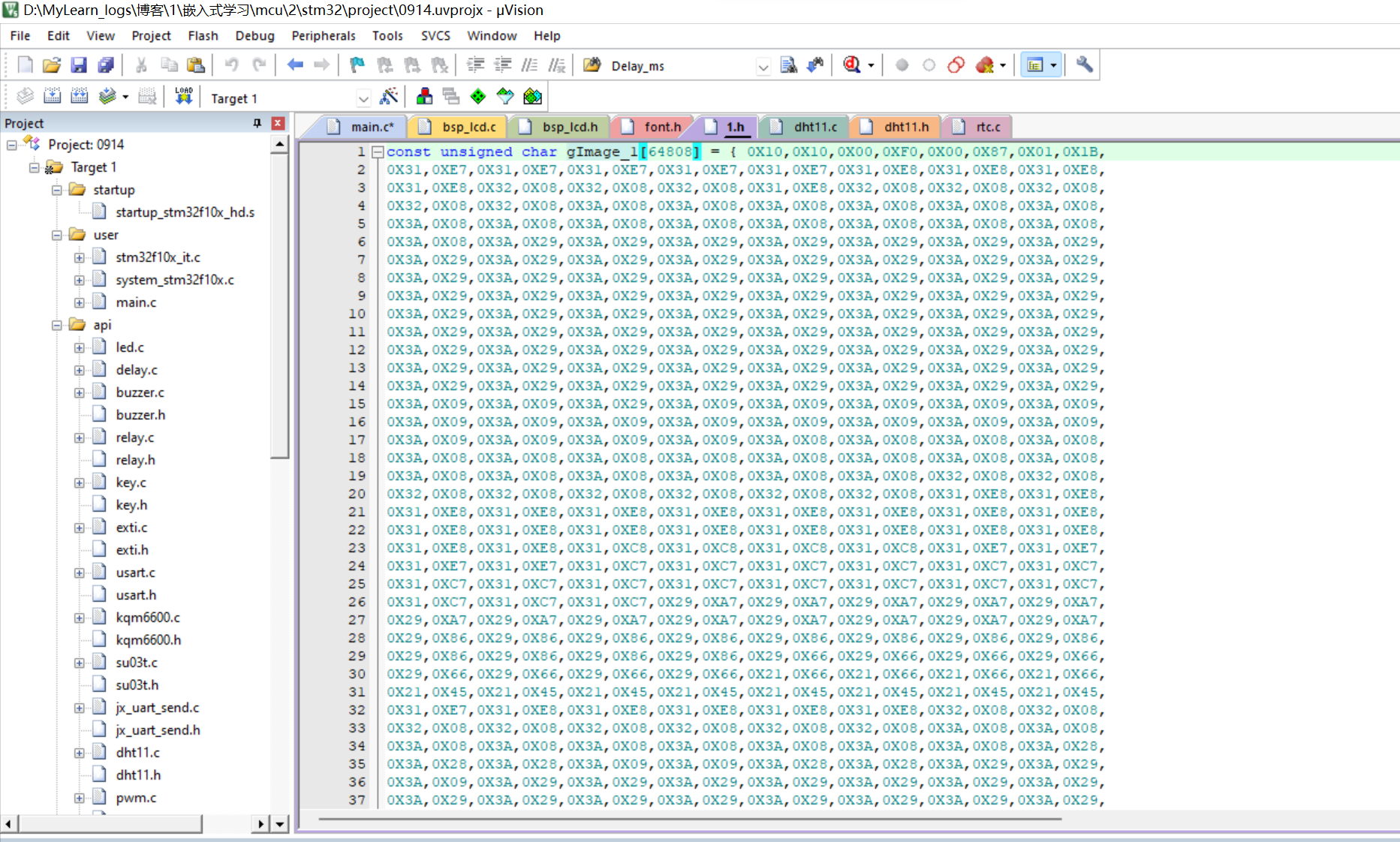Switch to the dht11.h tab
Viewport: 1400px width, 842px height.
[x=897, y=127]
